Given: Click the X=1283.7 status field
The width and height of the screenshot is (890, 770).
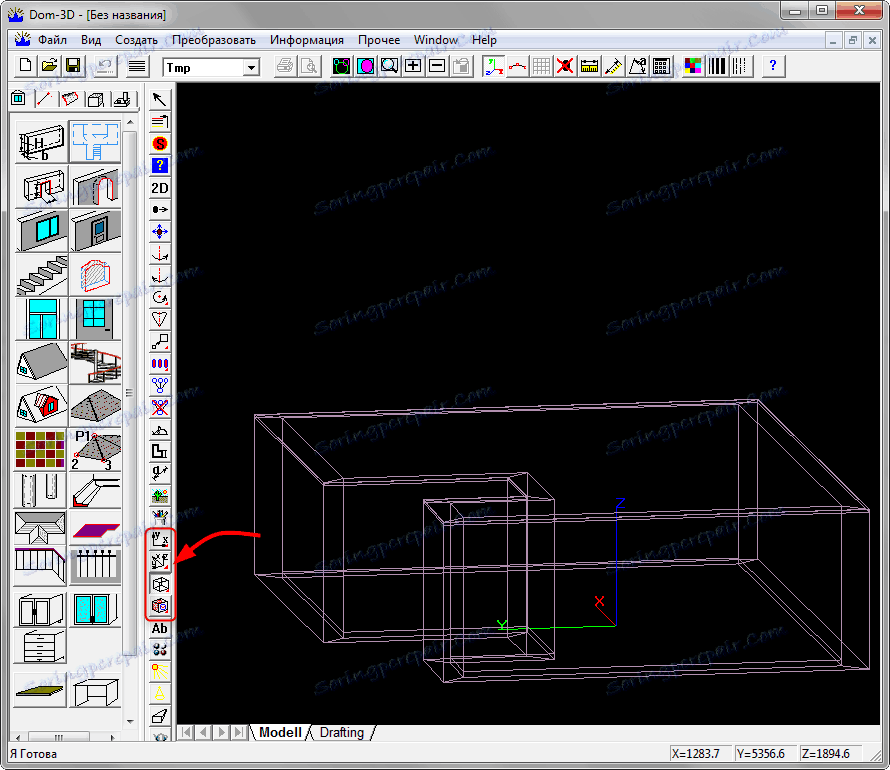Looking at the screenshot, I should pos(699,754).
